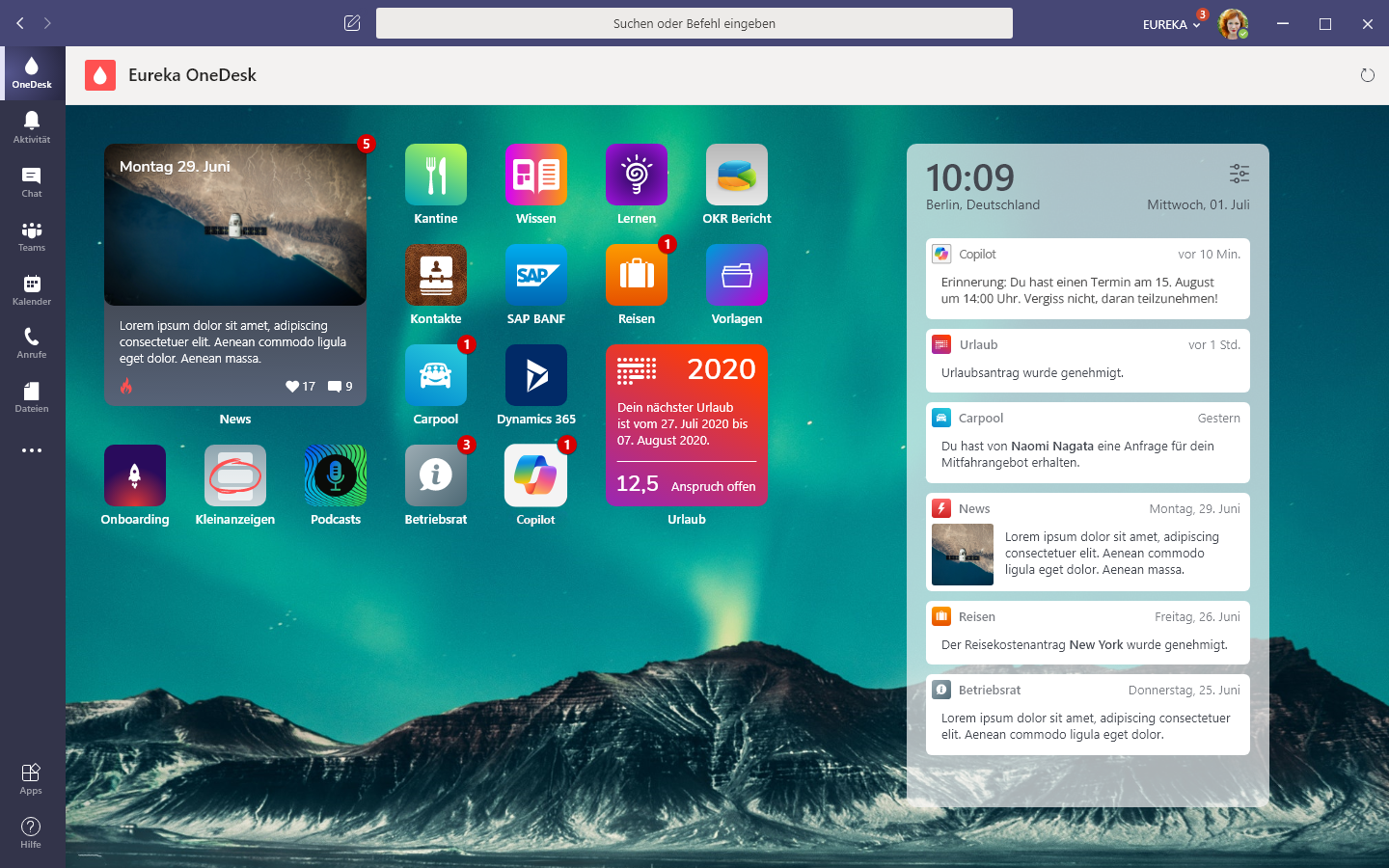Open the Betriebsrat info app
Viewport: 1389px width, 868px height.
pos(436,475)
